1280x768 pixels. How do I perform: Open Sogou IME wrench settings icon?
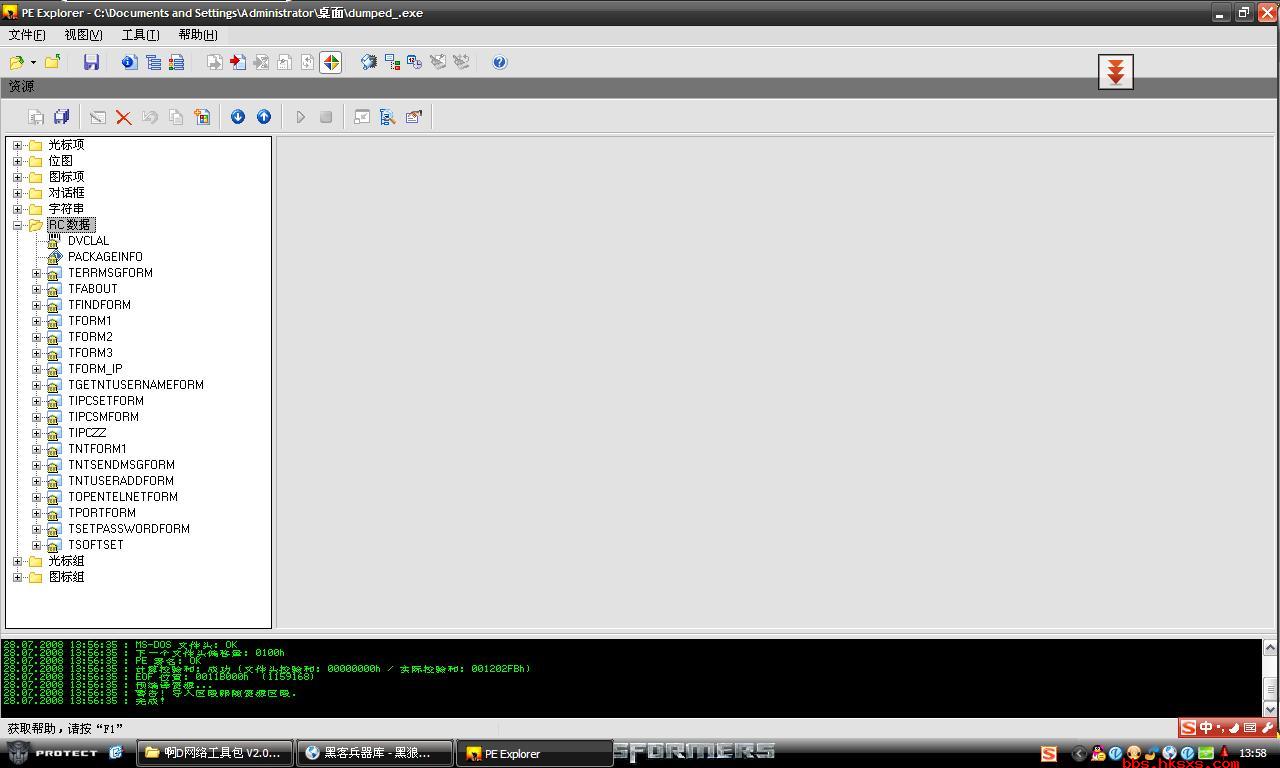click(1267, 728)
